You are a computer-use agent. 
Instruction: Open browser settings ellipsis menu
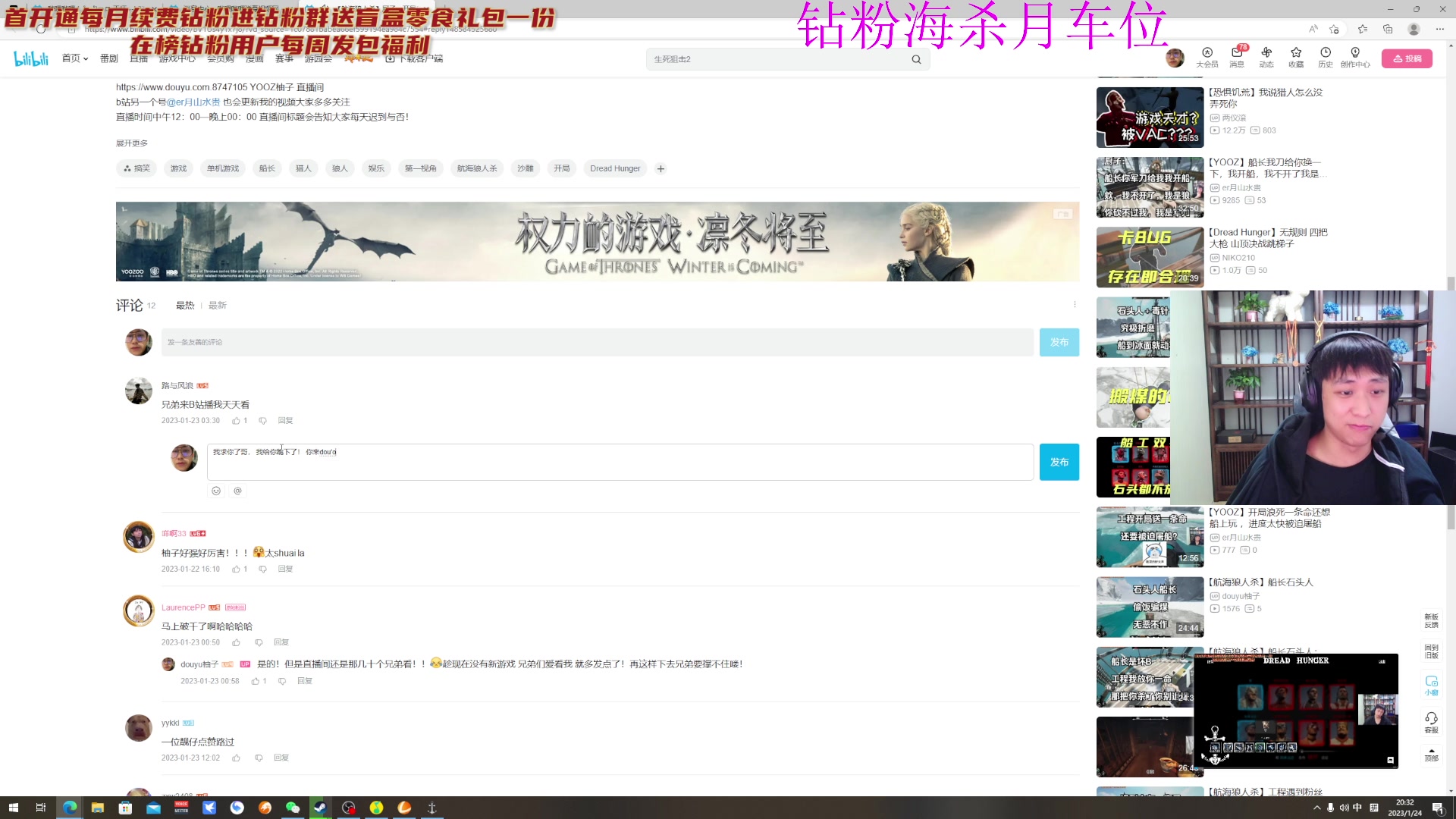pos(1440,29)
